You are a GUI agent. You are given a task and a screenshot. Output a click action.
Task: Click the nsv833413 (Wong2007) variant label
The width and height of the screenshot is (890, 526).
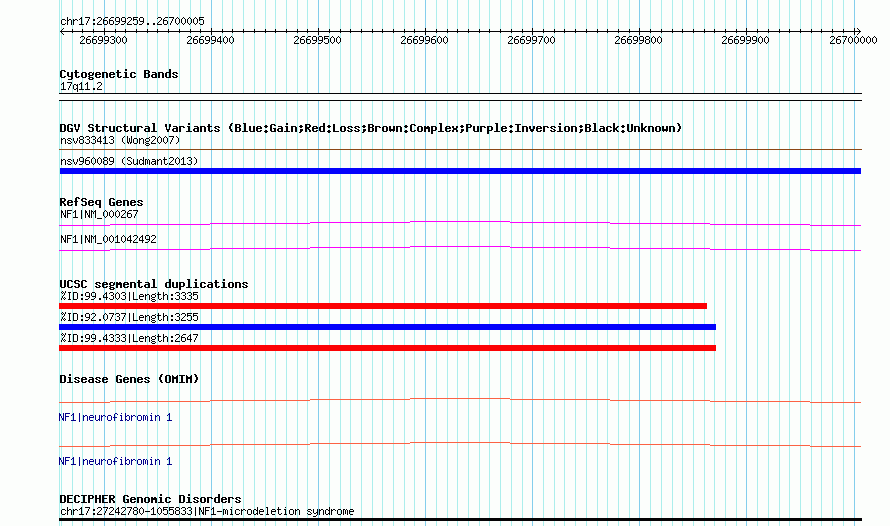[x=120, y=140]
